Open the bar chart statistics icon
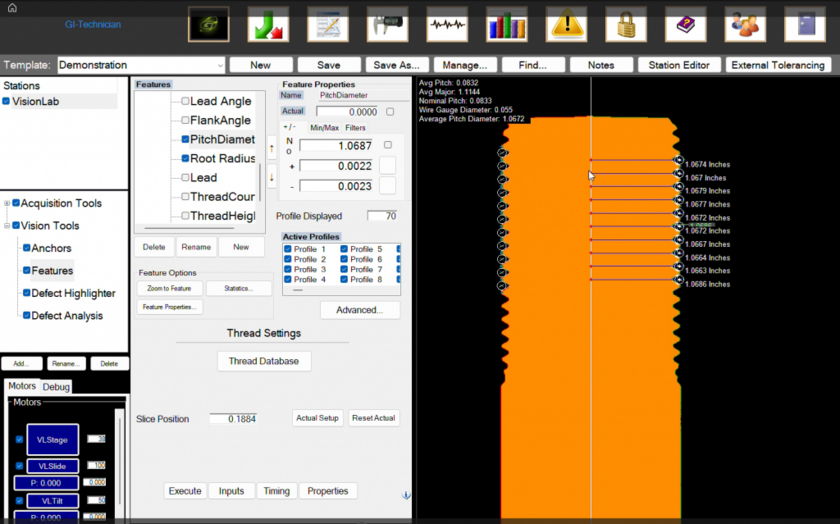 [507, 25]
